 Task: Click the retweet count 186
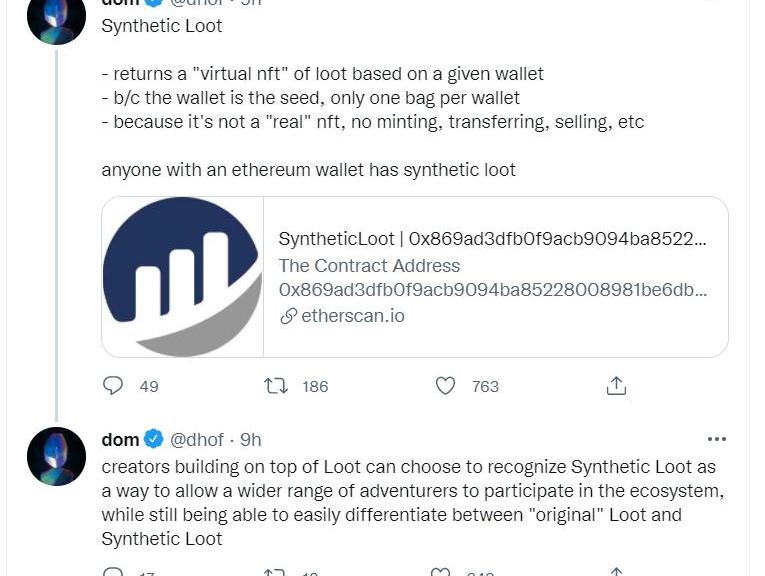pyautogui.click(x=315, y=387)
